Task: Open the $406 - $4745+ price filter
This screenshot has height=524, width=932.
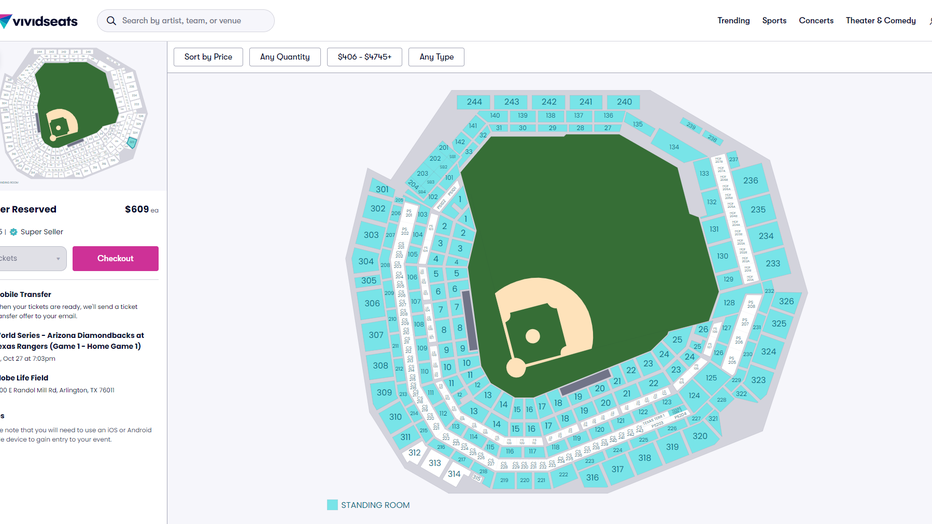Action: click(364, 57)
